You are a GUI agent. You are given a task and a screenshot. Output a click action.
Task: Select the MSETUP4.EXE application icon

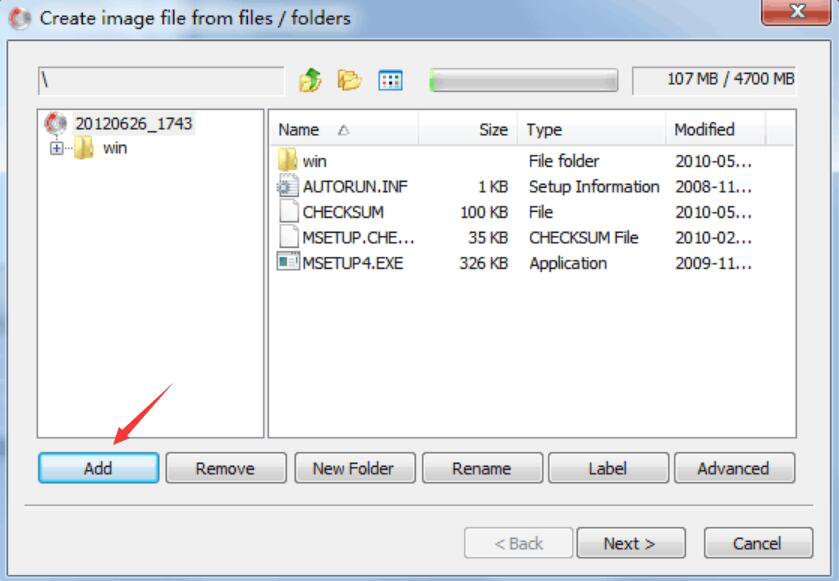288,262
